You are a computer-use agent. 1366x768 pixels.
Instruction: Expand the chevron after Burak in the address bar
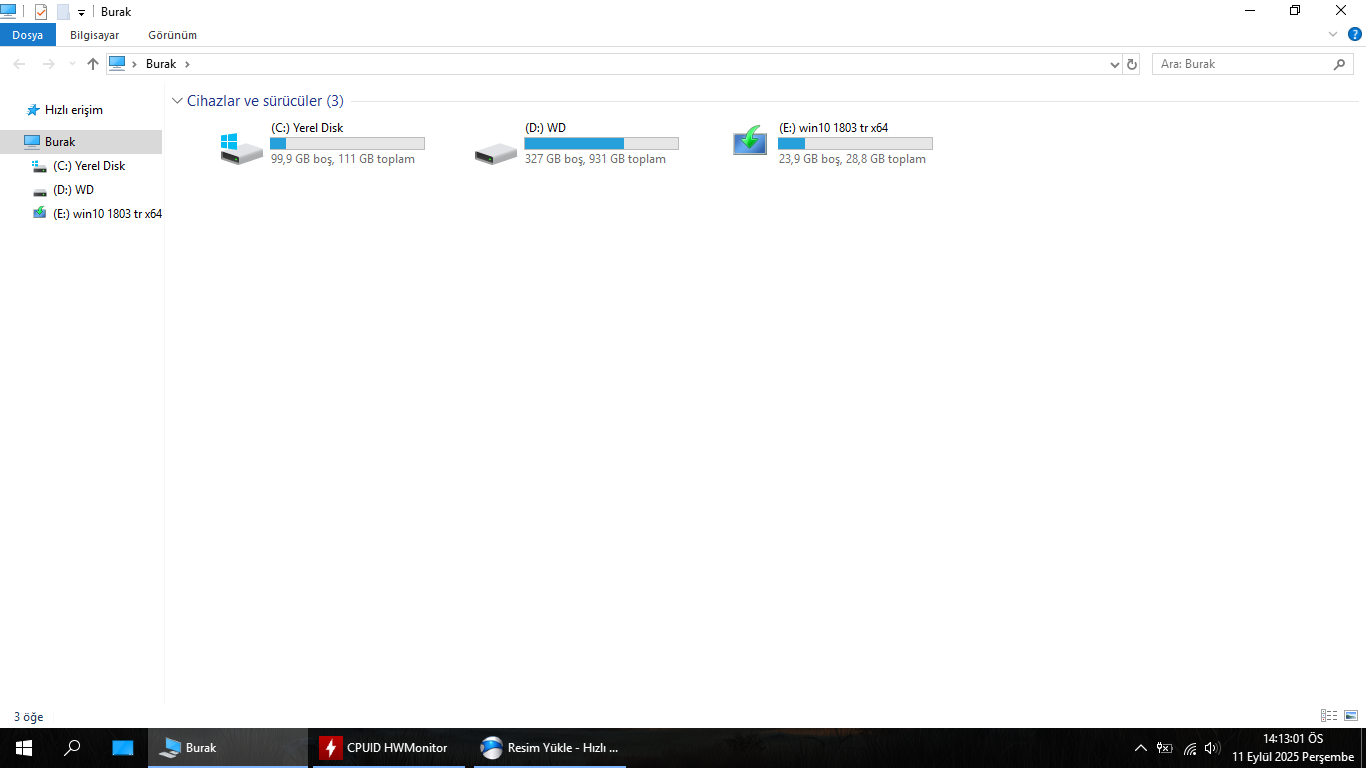click(x=187, y=64)
